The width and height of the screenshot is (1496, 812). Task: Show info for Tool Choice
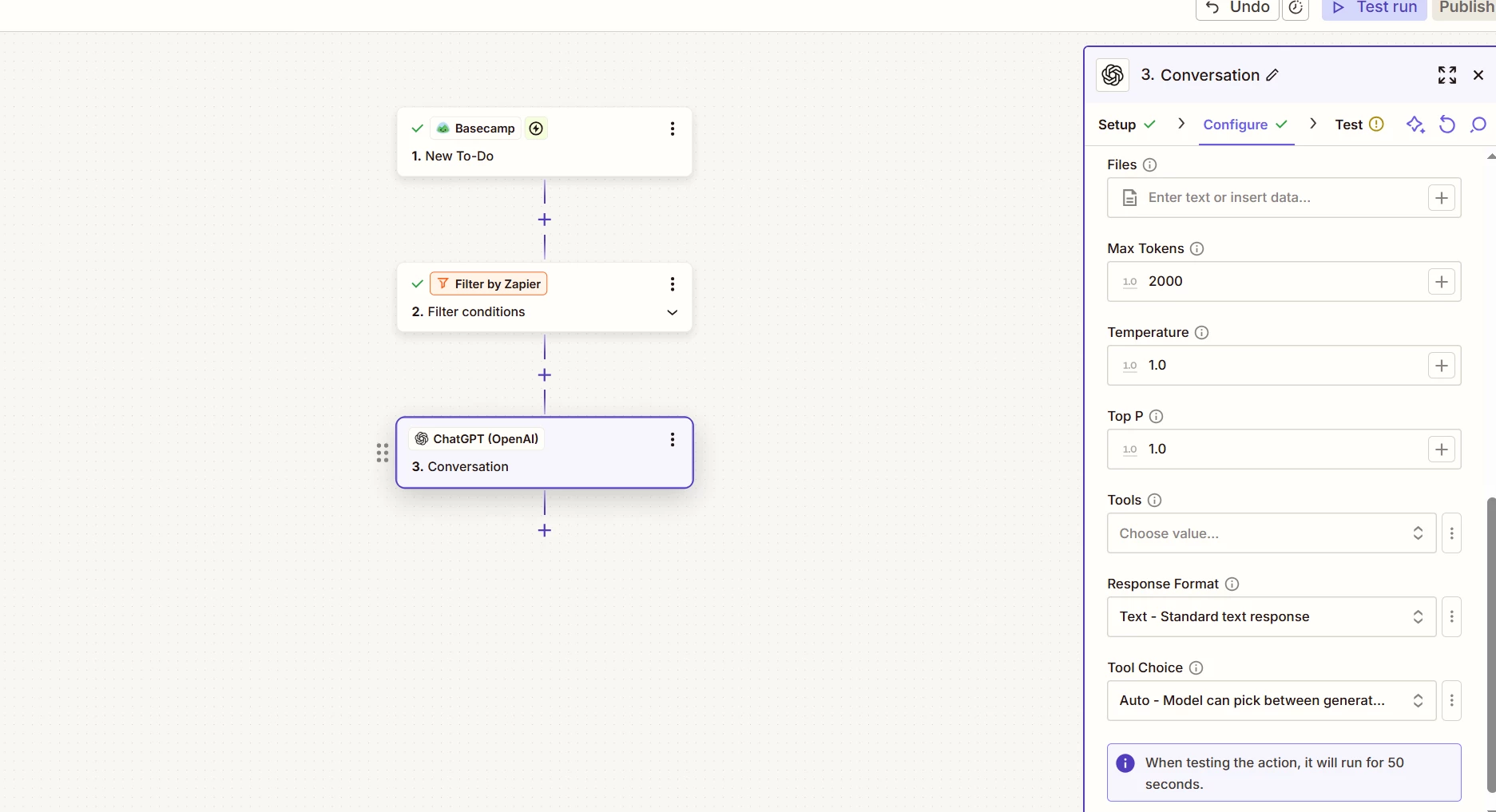tap(1196, 667)
